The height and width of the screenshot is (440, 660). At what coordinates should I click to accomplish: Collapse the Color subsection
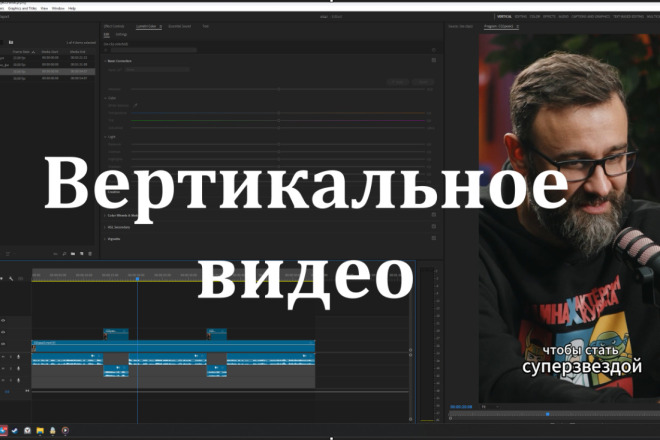[x=105, y=98]
